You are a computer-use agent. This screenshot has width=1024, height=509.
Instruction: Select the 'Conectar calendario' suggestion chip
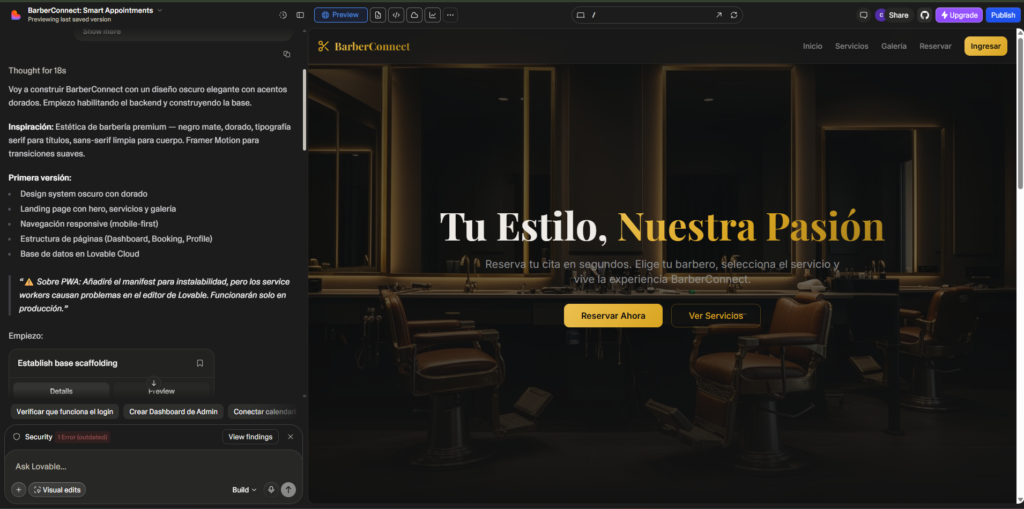coord(264,412)
